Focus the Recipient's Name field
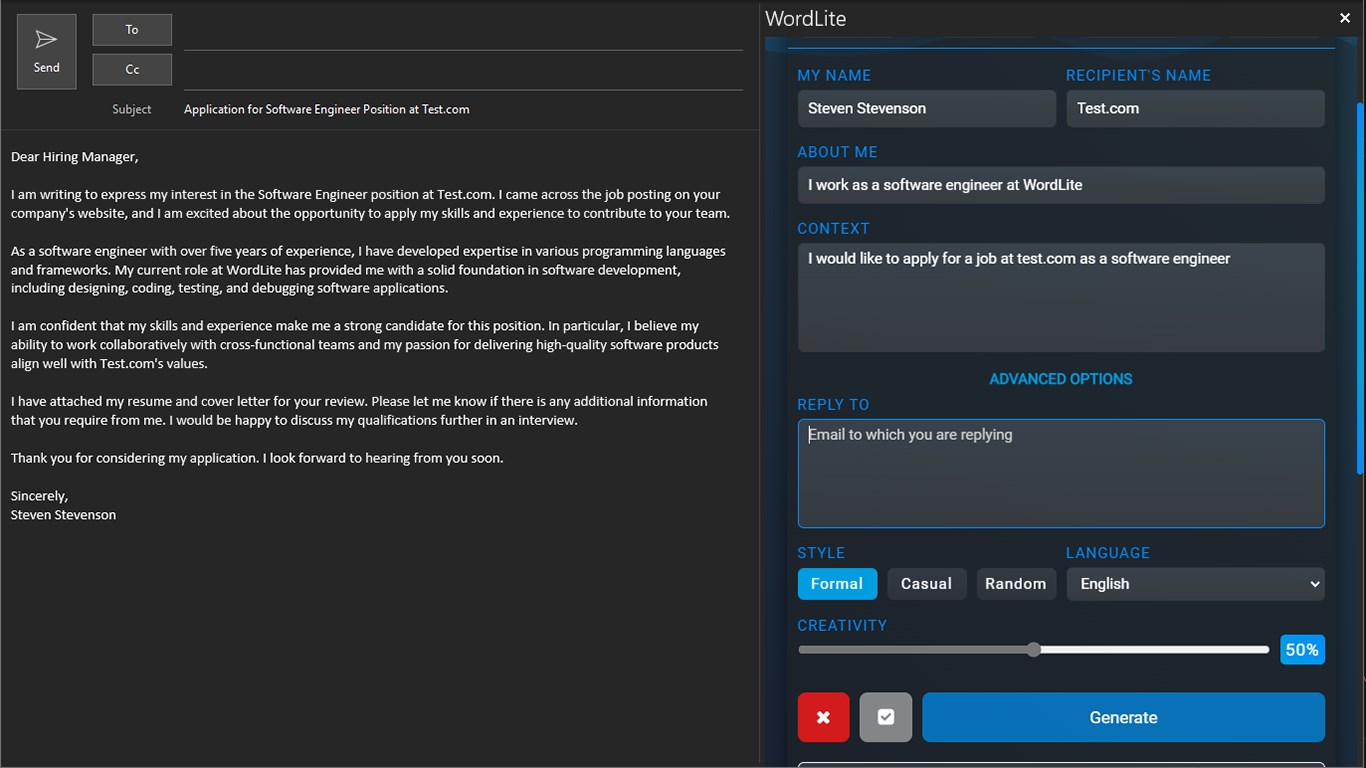The image size is (1366, 768). (x=1195, y=109)
